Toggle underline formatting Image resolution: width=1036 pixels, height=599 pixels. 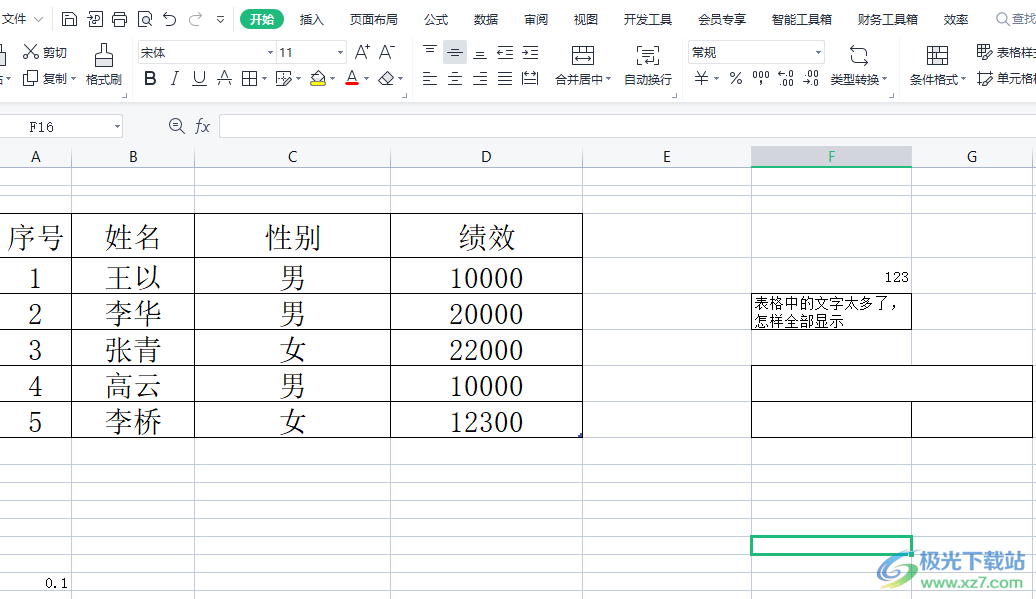199,79
